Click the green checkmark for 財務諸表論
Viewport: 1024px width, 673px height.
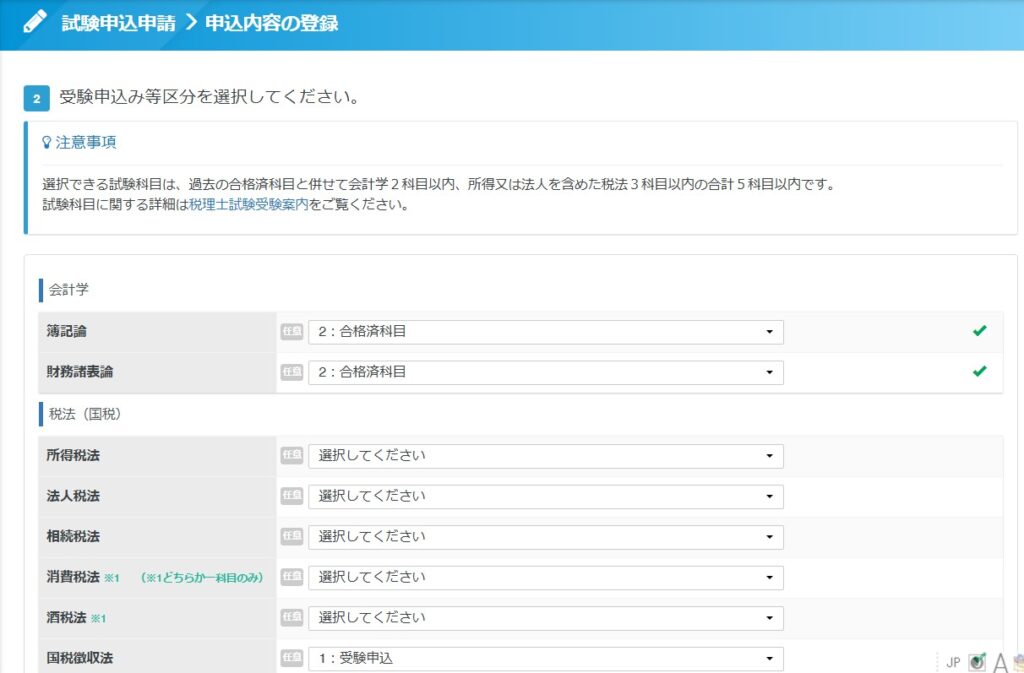pos(979,371)
